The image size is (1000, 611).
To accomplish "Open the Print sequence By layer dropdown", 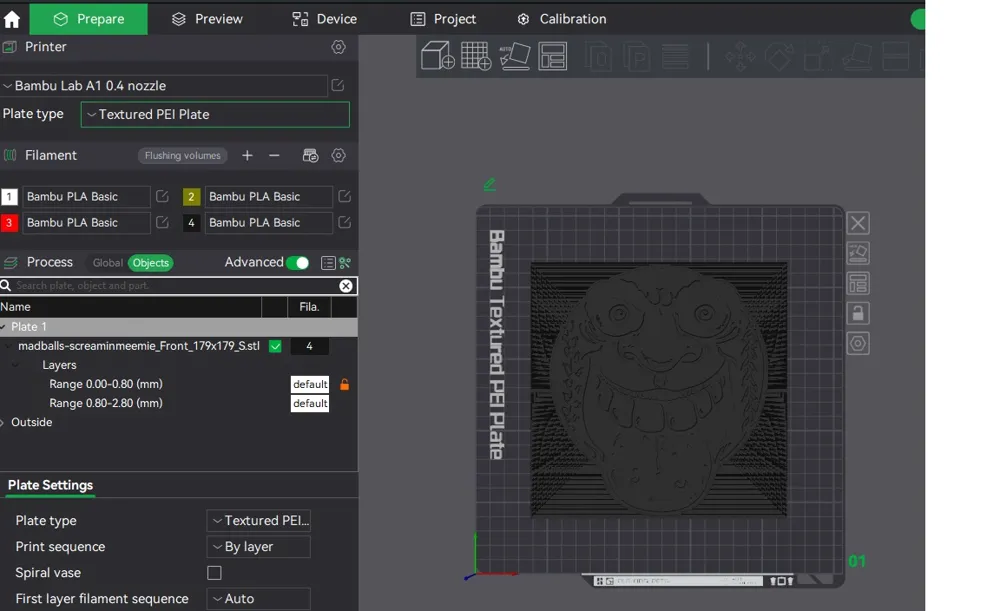I will coord(258,547).
